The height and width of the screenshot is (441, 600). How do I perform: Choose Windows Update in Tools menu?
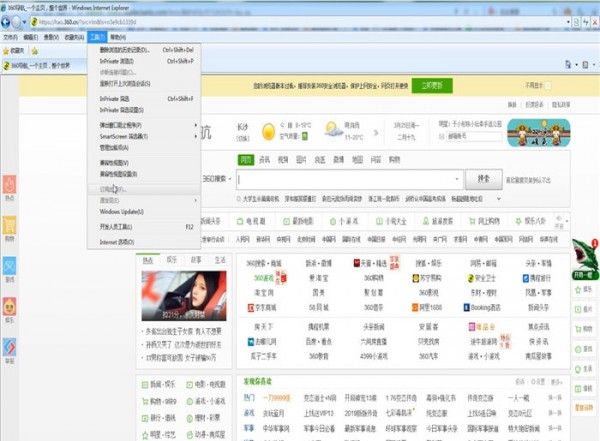(x=144, y=212)
